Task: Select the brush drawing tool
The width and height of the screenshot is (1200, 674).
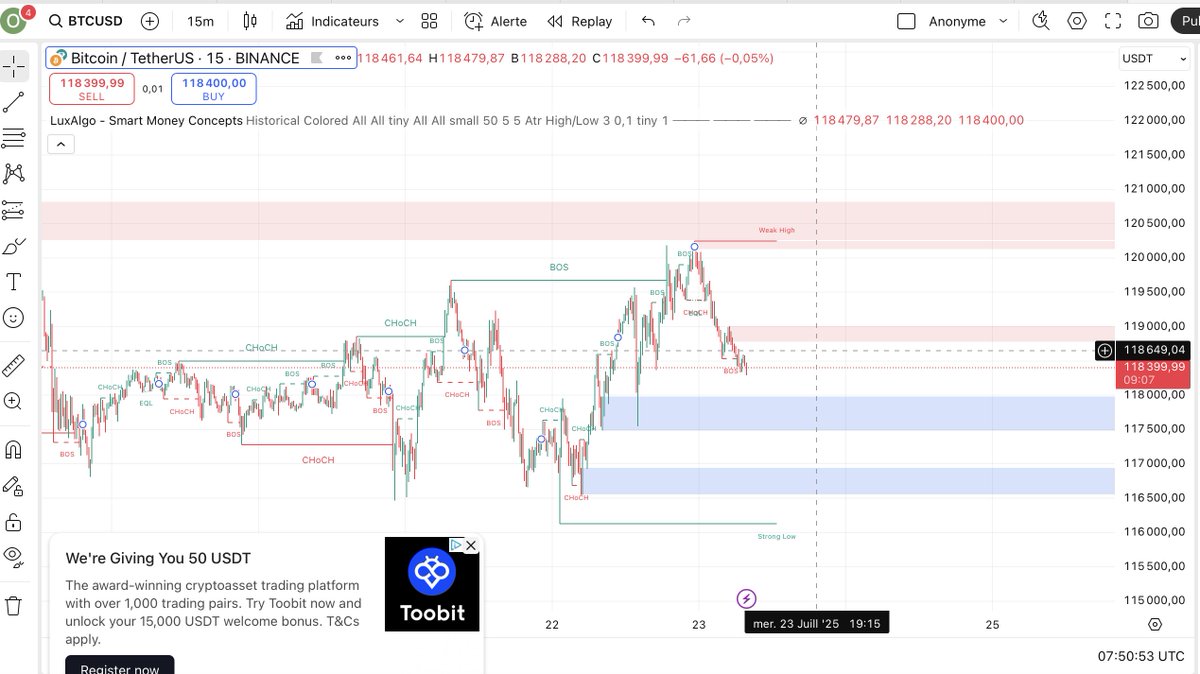Action: pos(14,246)
